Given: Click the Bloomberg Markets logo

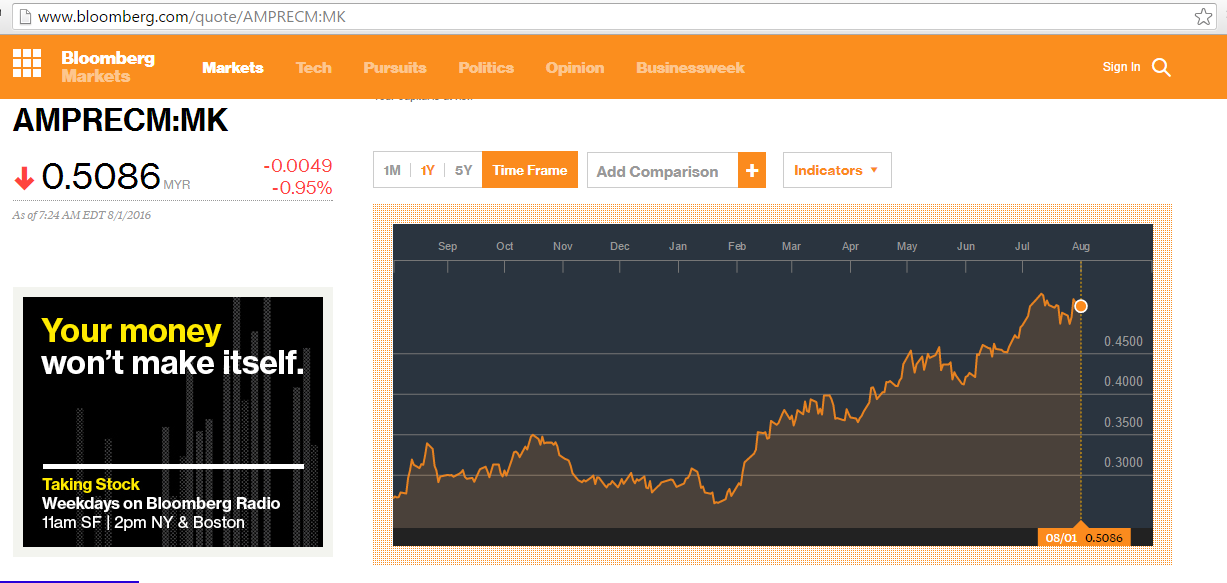Looking at the screenshot, I should pos(108,66).
